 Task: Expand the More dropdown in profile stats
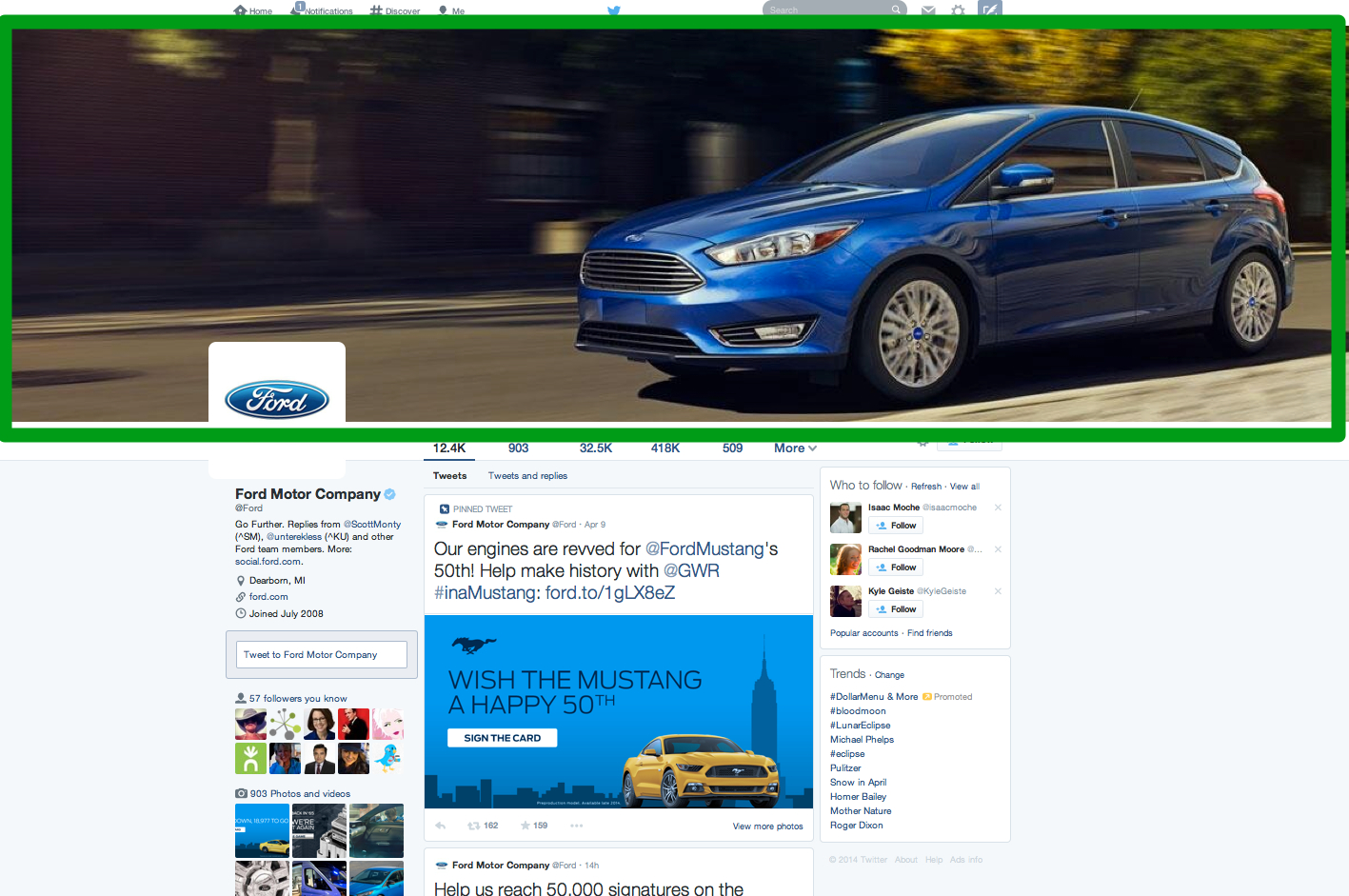(795, 448)
